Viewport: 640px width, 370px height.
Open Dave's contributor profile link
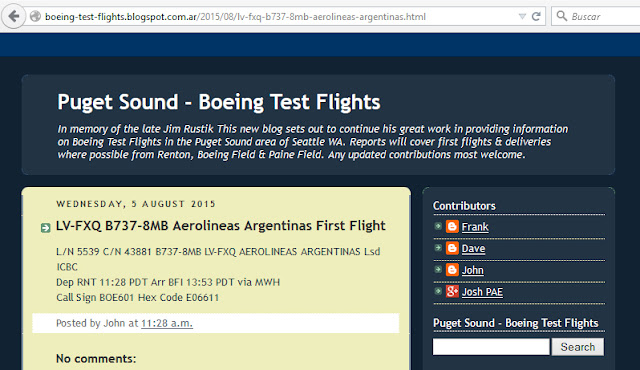point(473,248)
